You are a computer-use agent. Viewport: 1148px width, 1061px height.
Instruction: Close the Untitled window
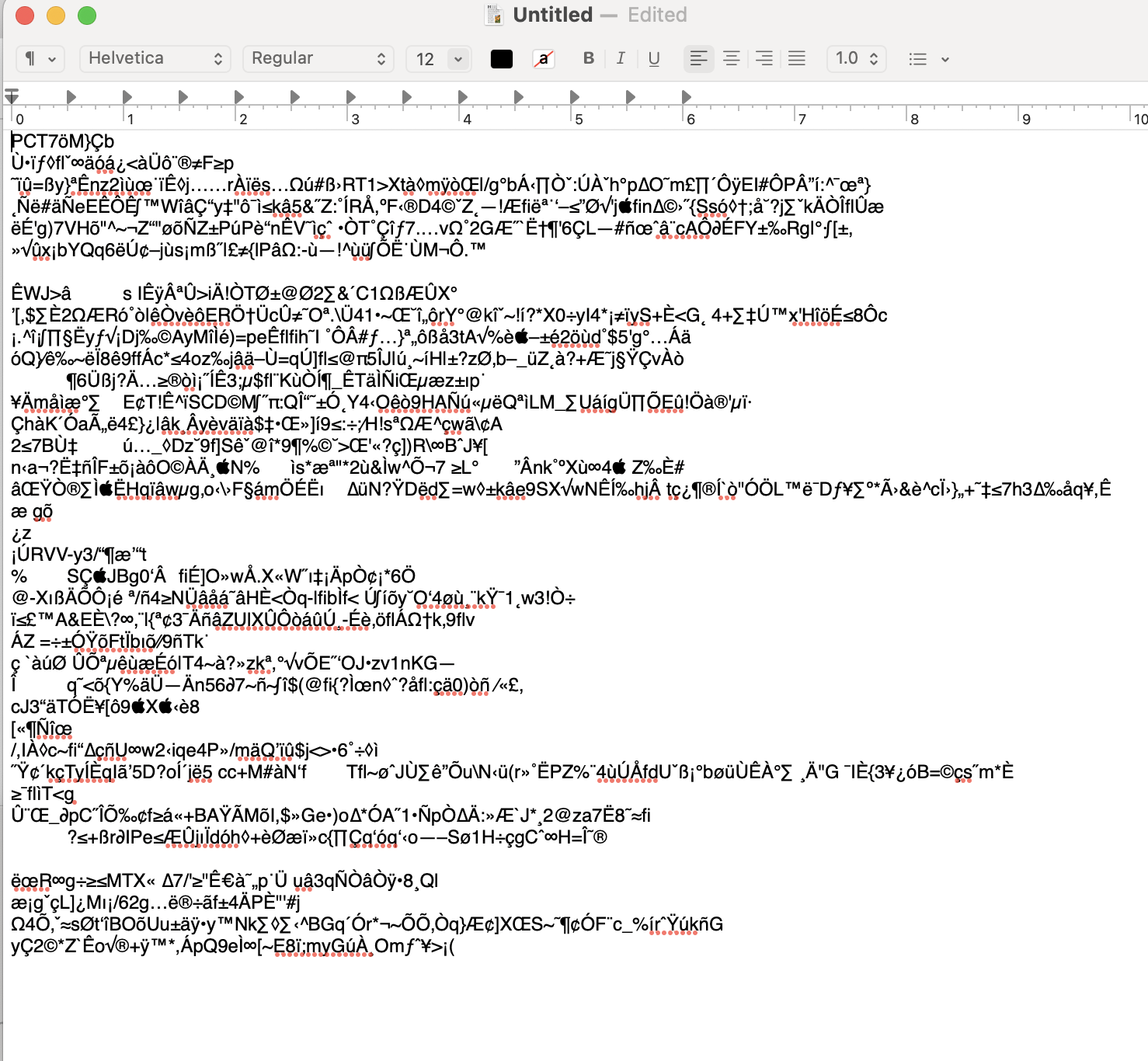(x=25, y=16)
